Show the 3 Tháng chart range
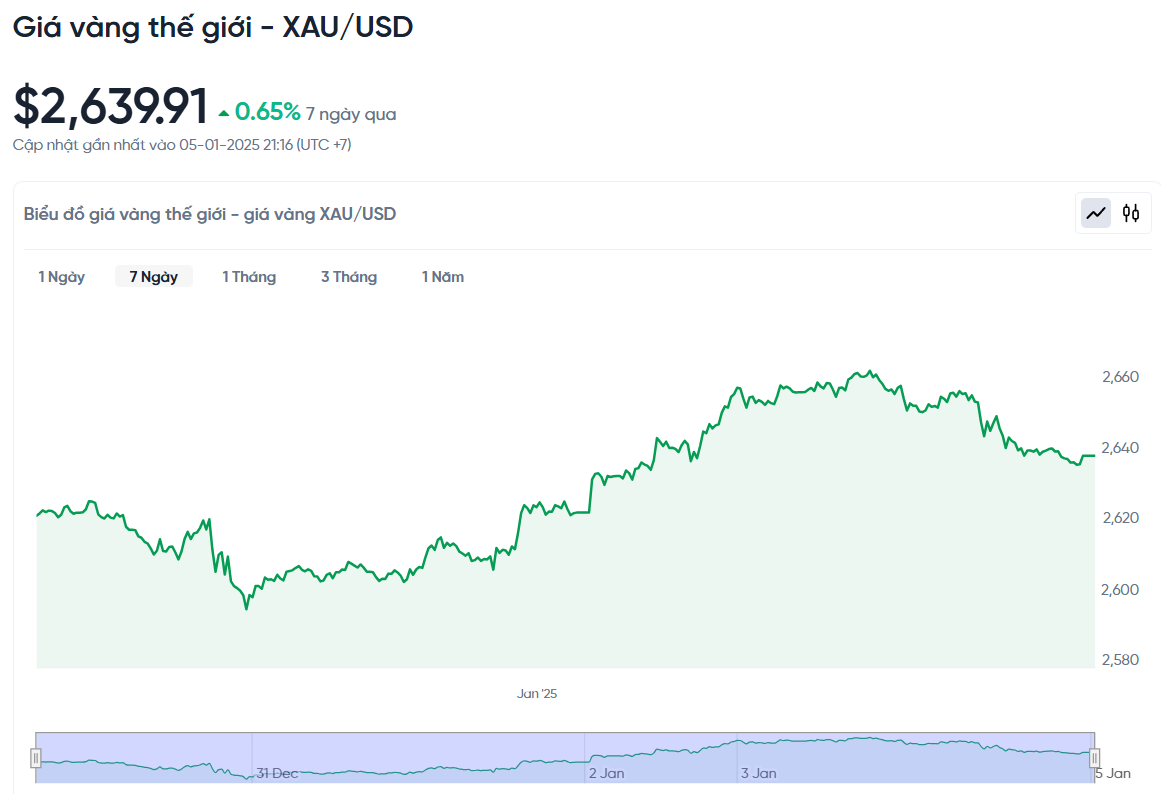The image size is (1161, 794). 349,277
